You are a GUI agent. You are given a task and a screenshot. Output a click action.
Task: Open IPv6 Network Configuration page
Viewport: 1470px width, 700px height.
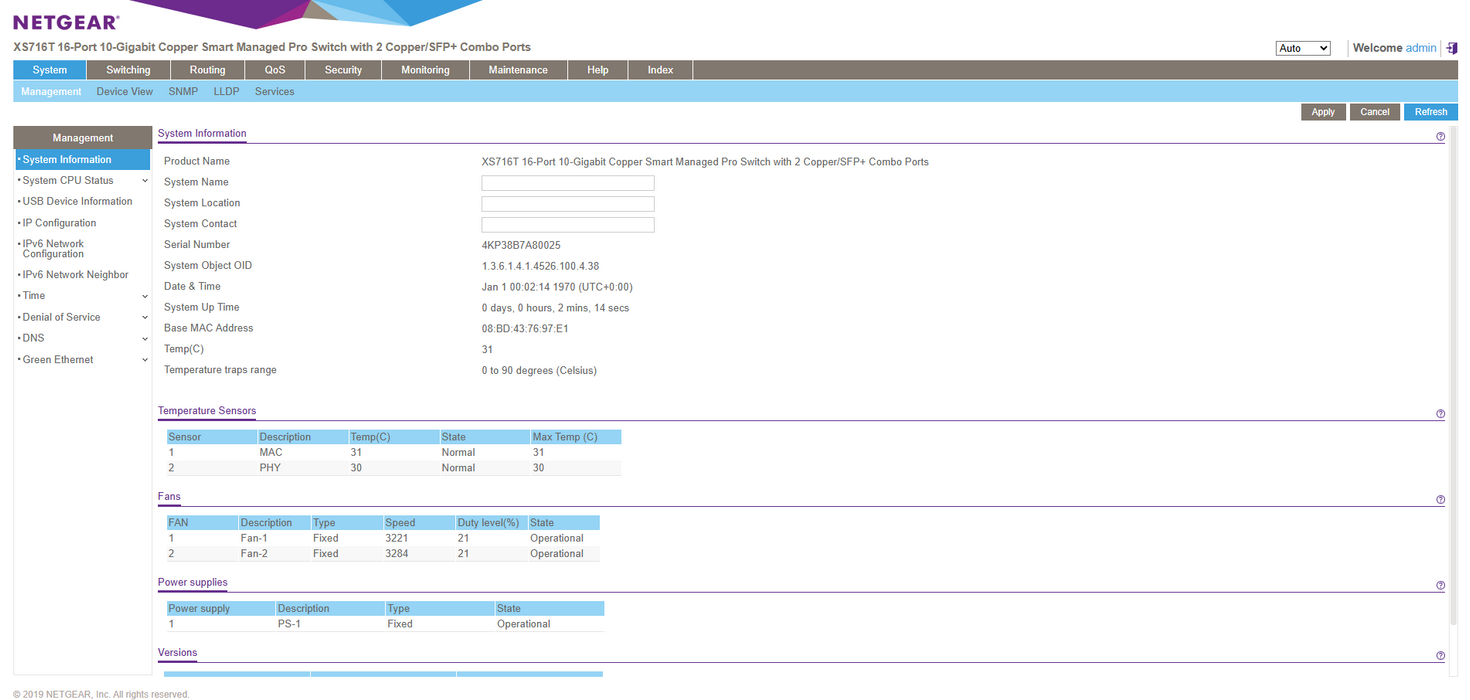point(54,249)
